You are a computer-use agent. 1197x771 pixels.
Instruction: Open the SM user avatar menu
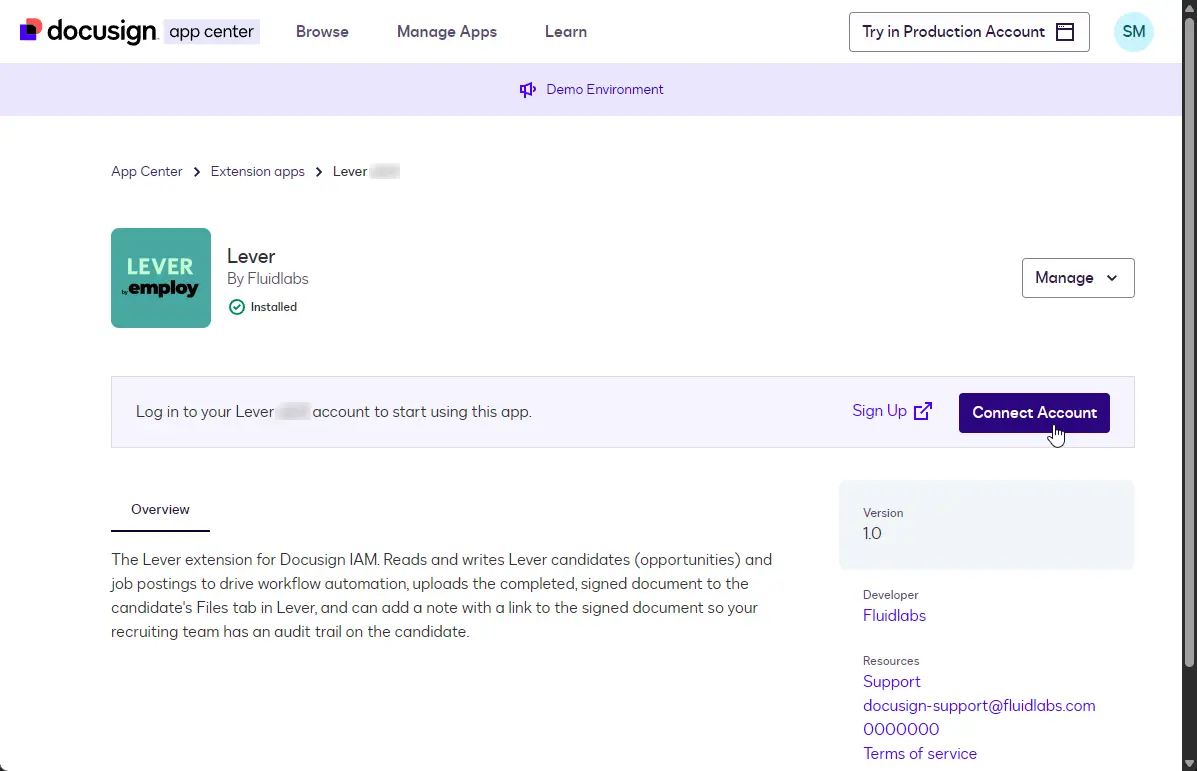[1134, 32]
